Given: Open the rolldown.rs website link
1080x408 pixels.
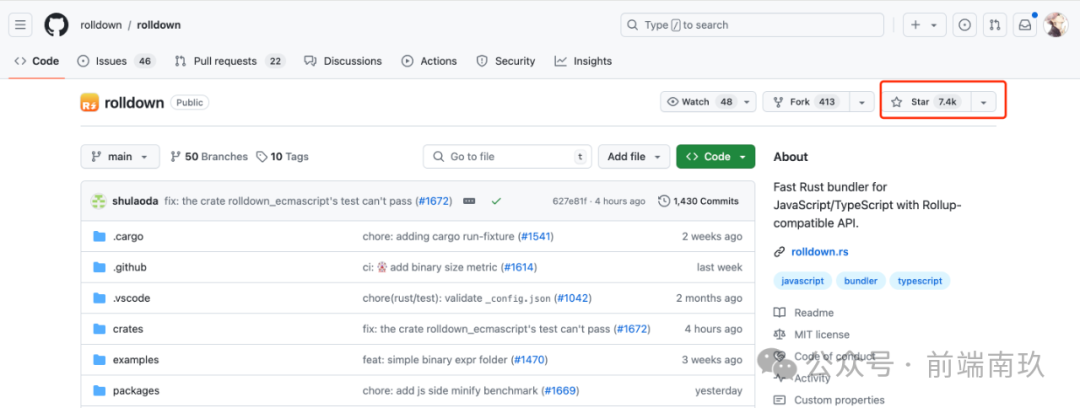Looking at the screenshot, I should (x=820, y=252).
